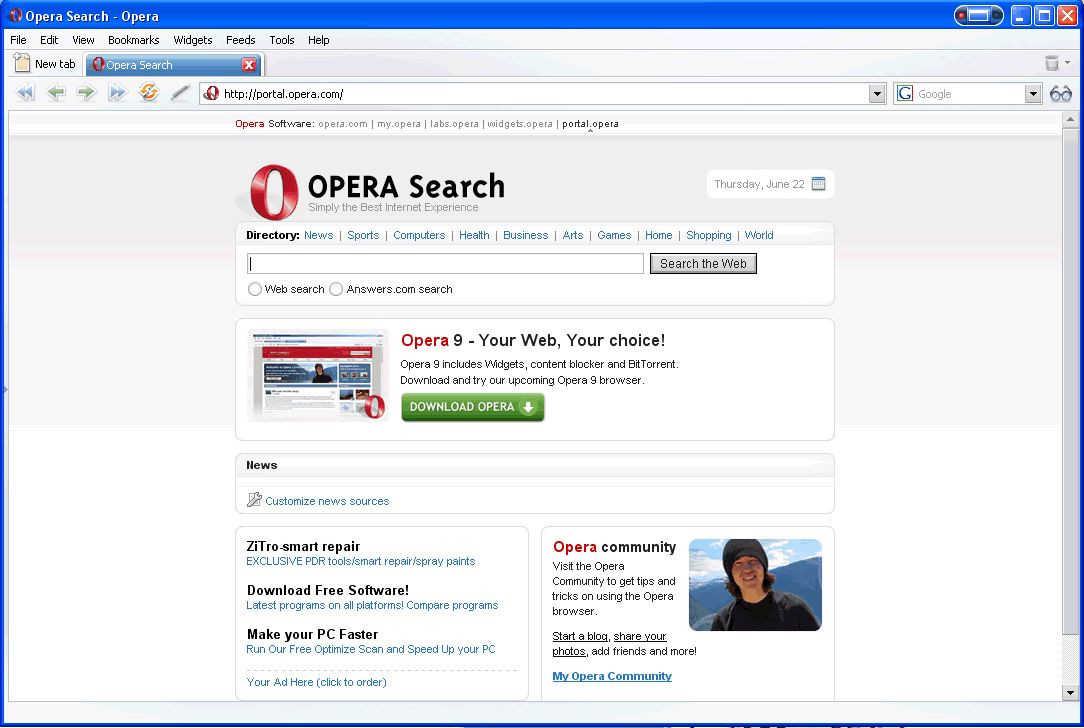The image size is (1084, 728).
Task: Go forward with the Forward arrow
Action: click(86, 93)
